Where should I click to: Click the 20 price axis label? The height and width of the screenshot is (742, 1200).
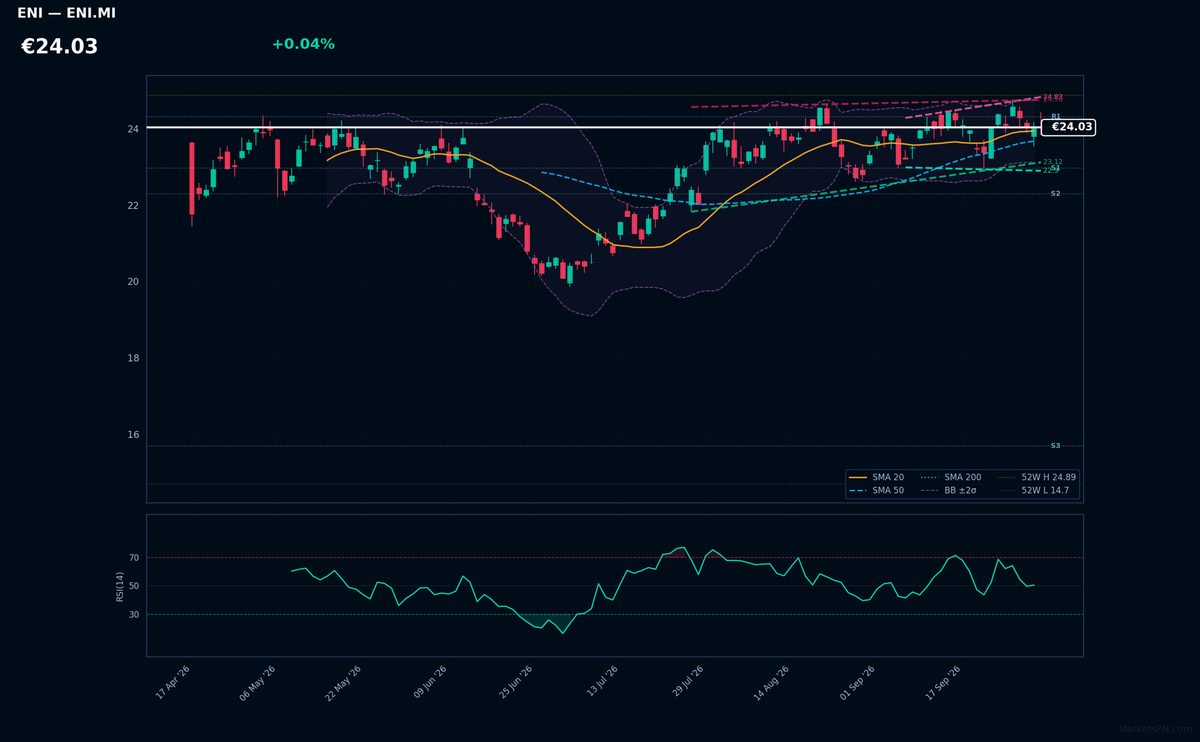[132, 282]
